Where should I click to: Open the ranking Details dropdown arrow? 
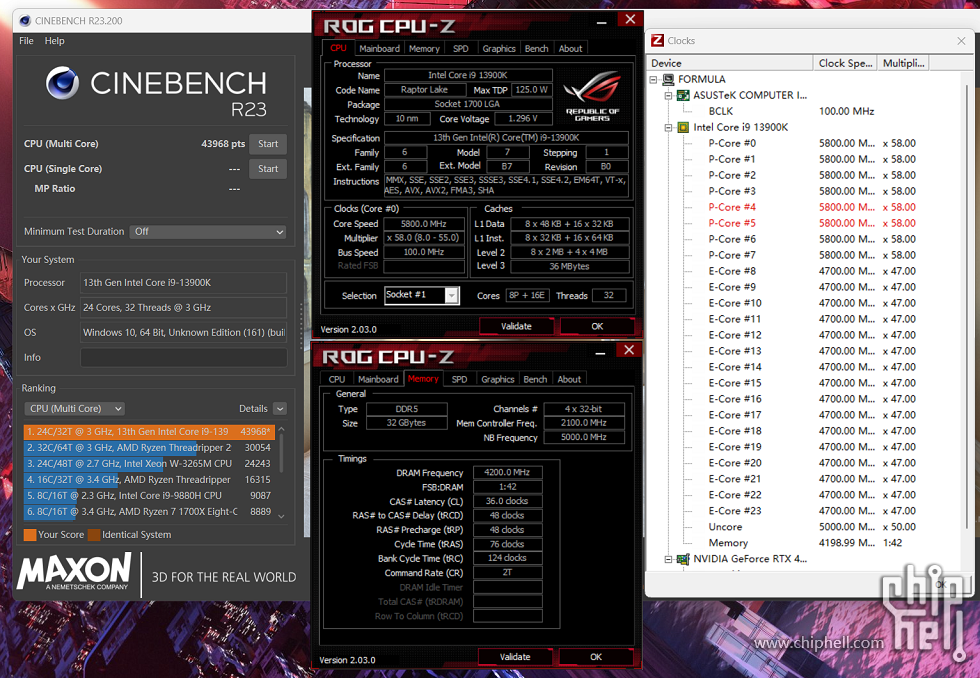280,409
